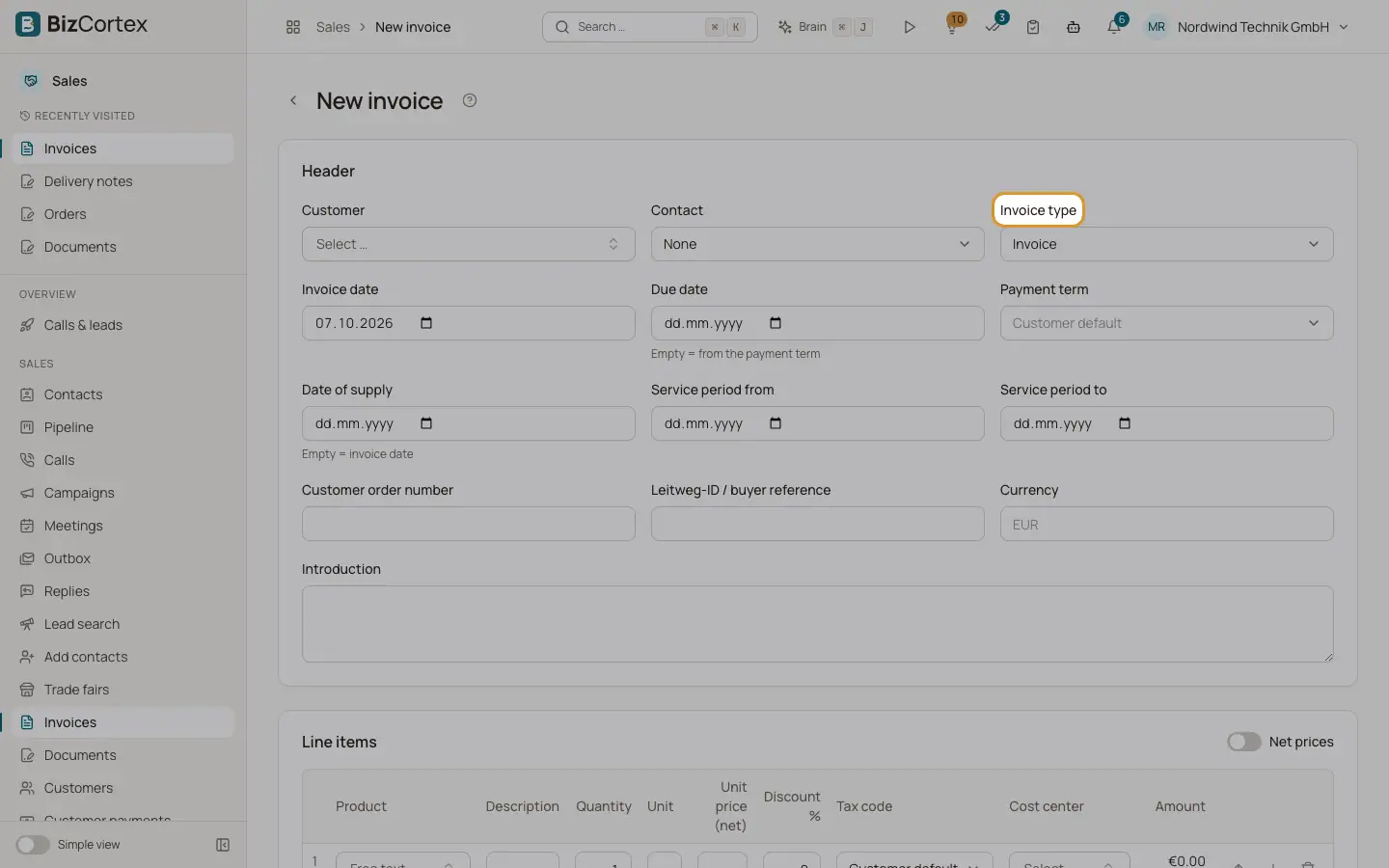Click the Search field in top bar
Image resolution: width=1389 pixels, height=868 pixels.
(x=649, y=27)
